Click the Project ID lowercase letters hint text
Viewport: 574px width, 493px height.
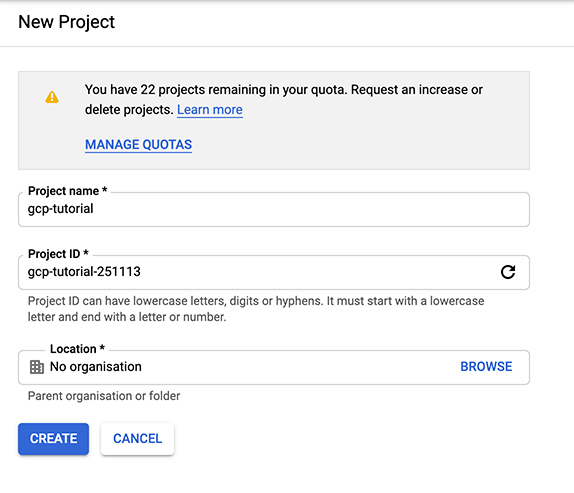coord(256,309)
